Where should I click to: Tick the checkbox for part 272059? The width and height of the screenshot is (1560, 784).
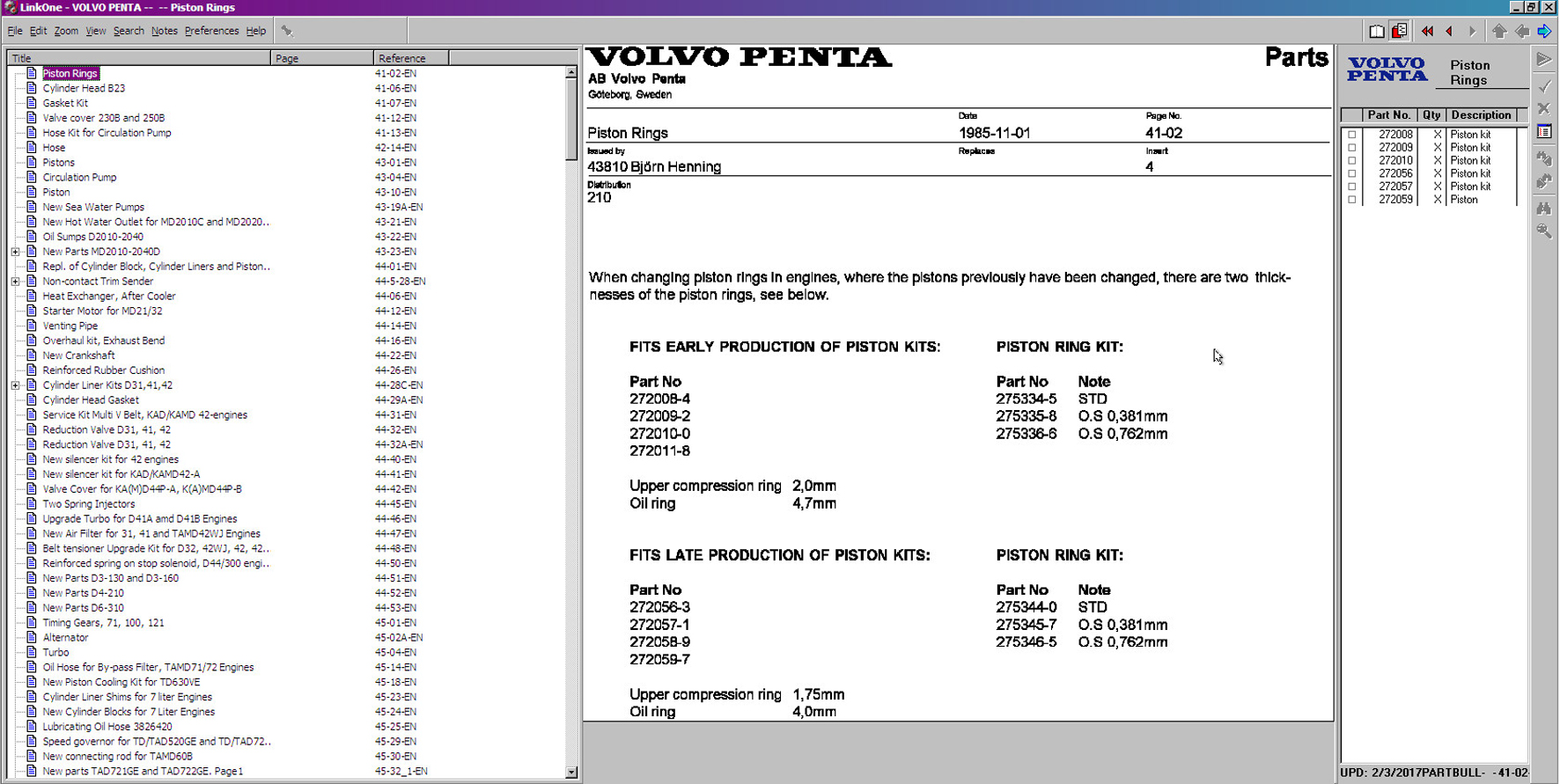pos(1352,200)
